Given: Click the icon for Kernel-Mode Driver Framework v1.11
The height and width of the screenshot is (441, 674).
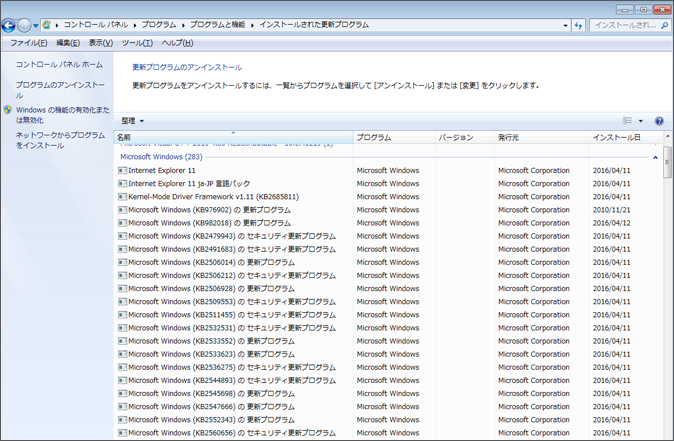Looking at the screenshot, I should tap(123, 197).
